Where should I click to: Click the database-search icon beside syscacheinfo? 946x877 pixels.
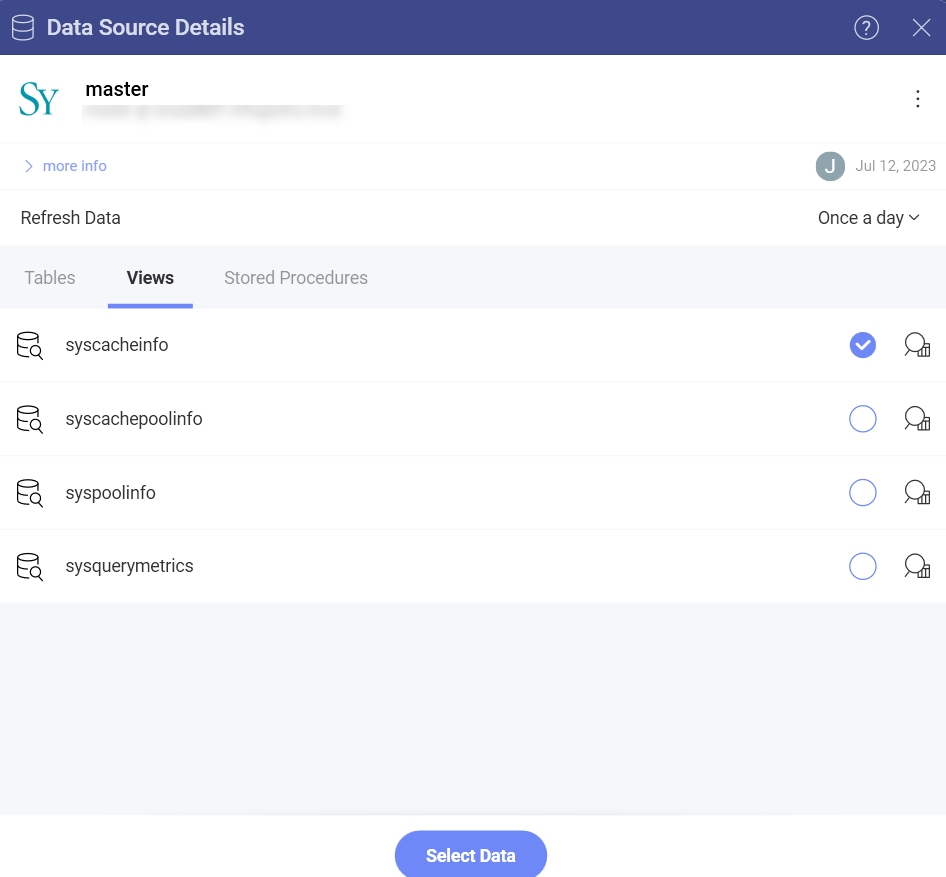pos(29,344)
